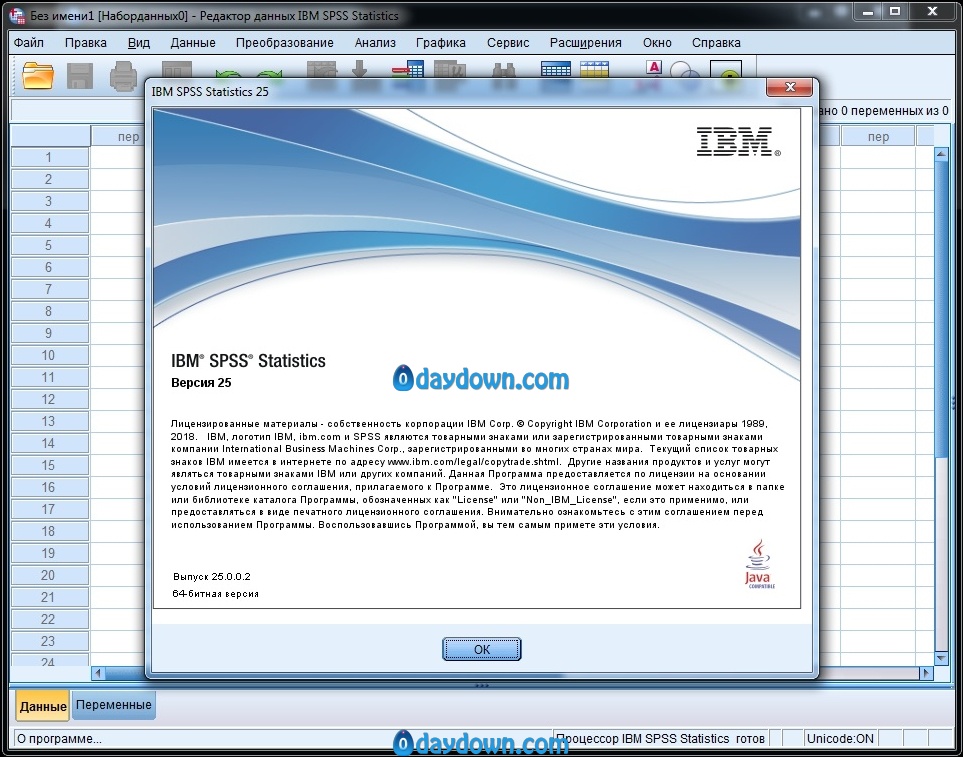Click the horizontal scrollbar left arrow
The width and height of the screenshot is (963, 757).
pos(98,674)
